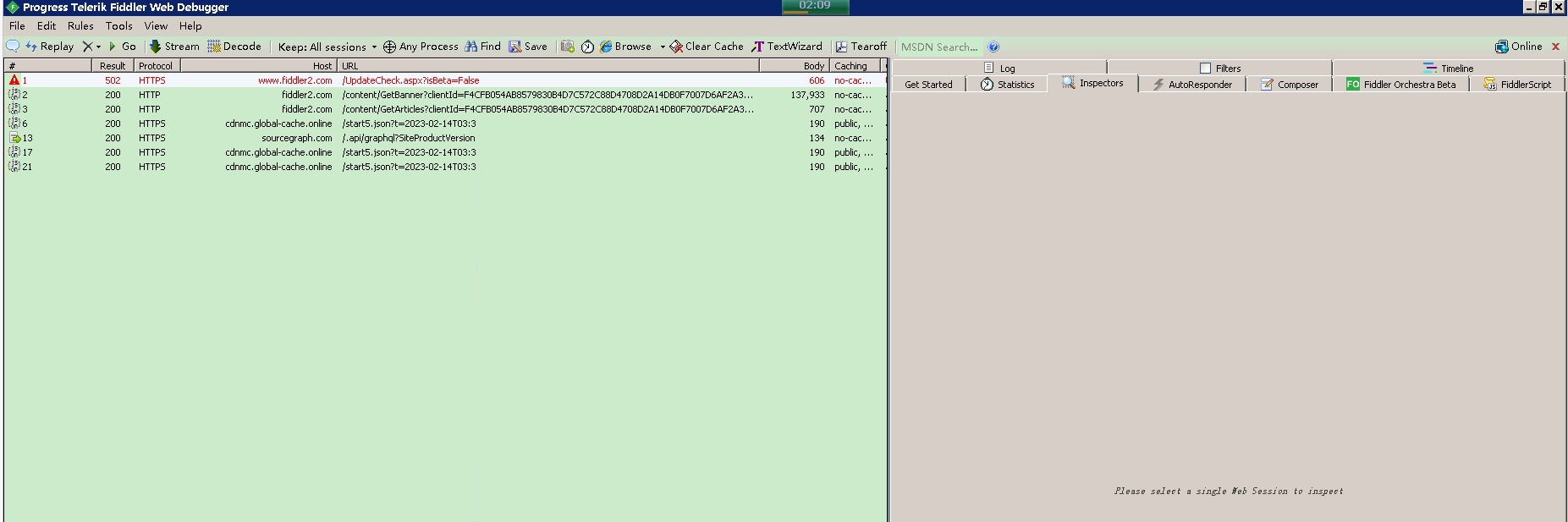Select session 3 GetArticles row icon
1568x522 pixels.
coord(14,109)
